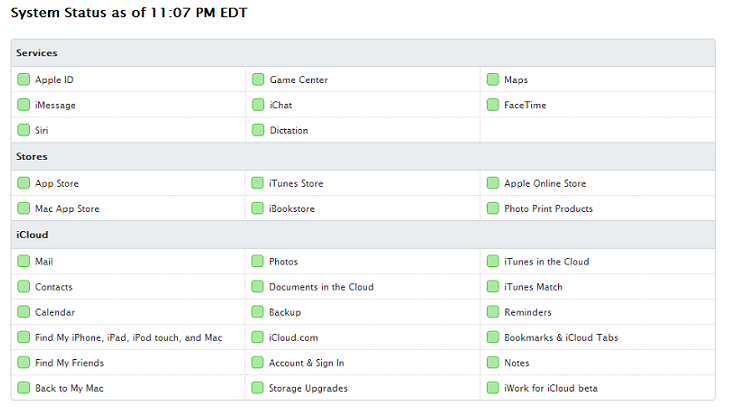This screenshot has height=414, width=731.
Task: Open the App Store status entry
Action: point(57,184)
